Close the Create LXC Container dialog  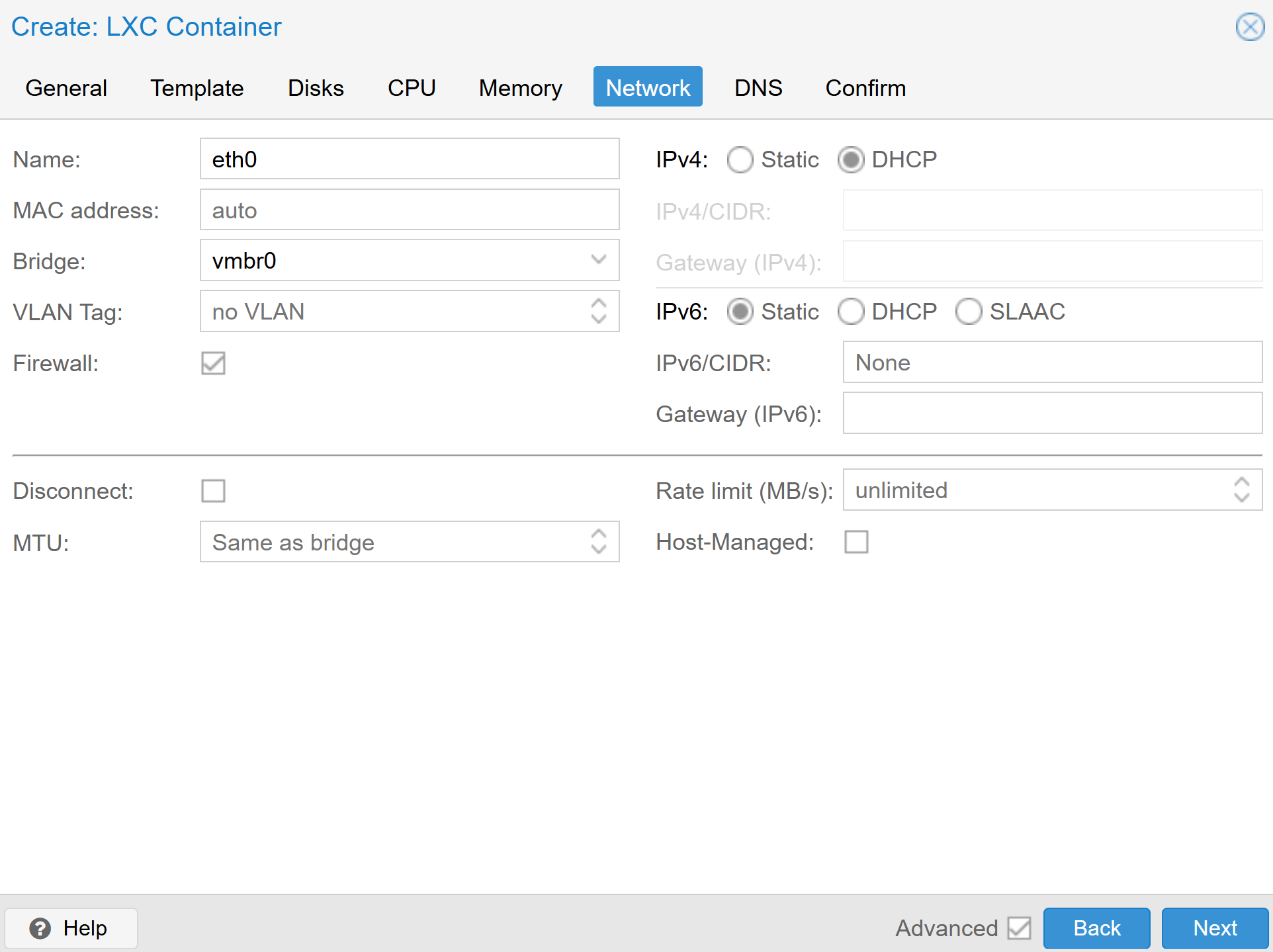1249,27
